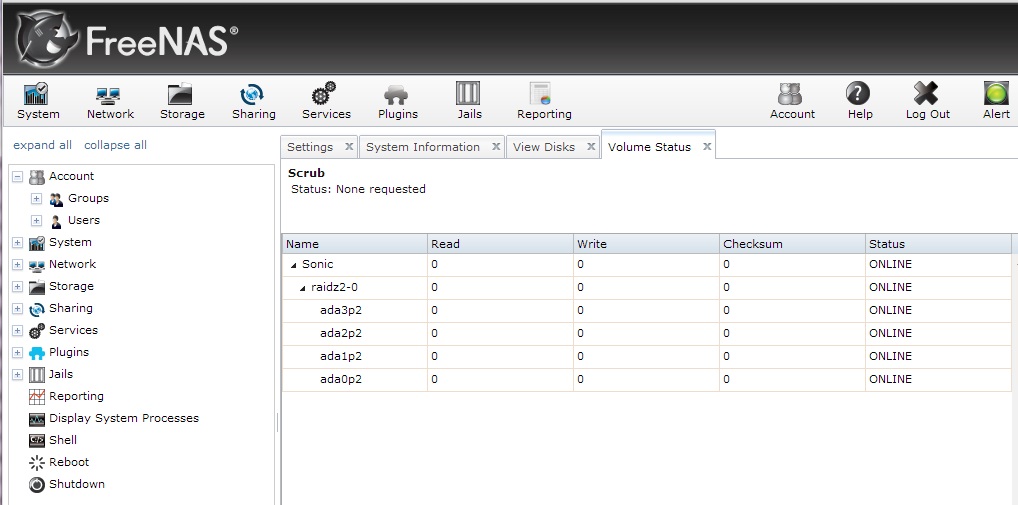Sort by the Status column header
This screenshot has height=505, width=1018.
click(938, 244)
